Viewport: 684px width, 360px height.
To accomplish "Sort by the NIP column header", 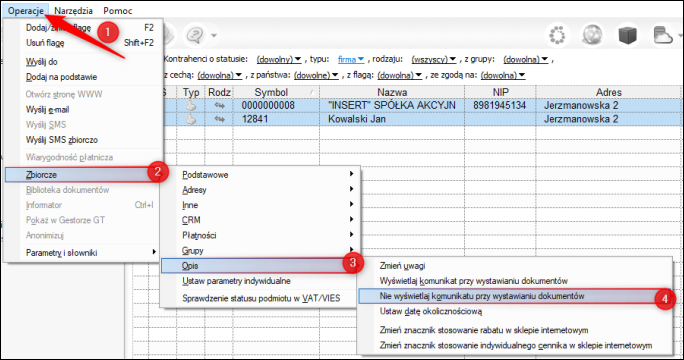I will coord(500,92).
